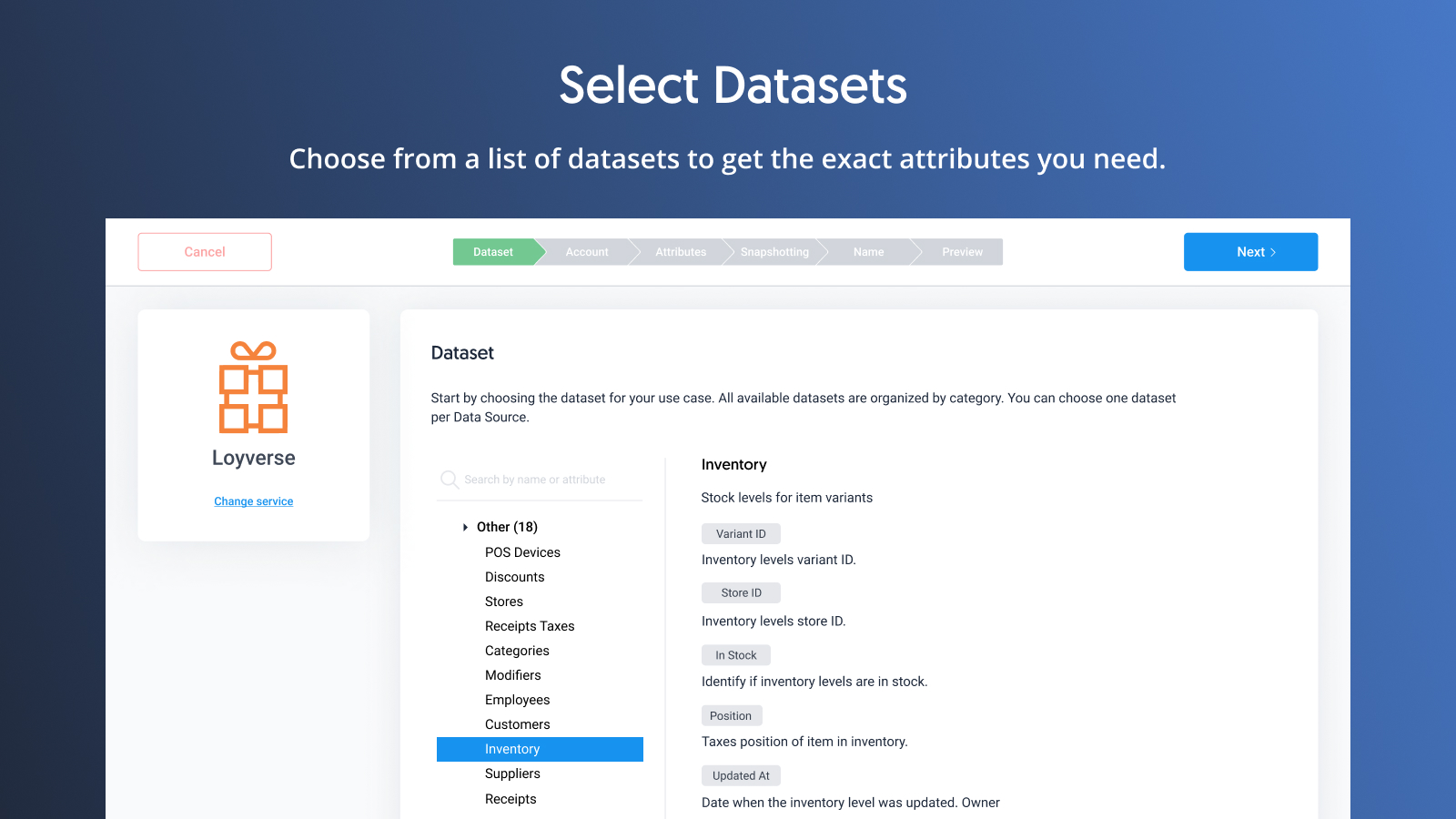The height and width of the screenshot is (819, 1456).
Task: Click the Next button arrow icon
Action: tap(1273, 252)
